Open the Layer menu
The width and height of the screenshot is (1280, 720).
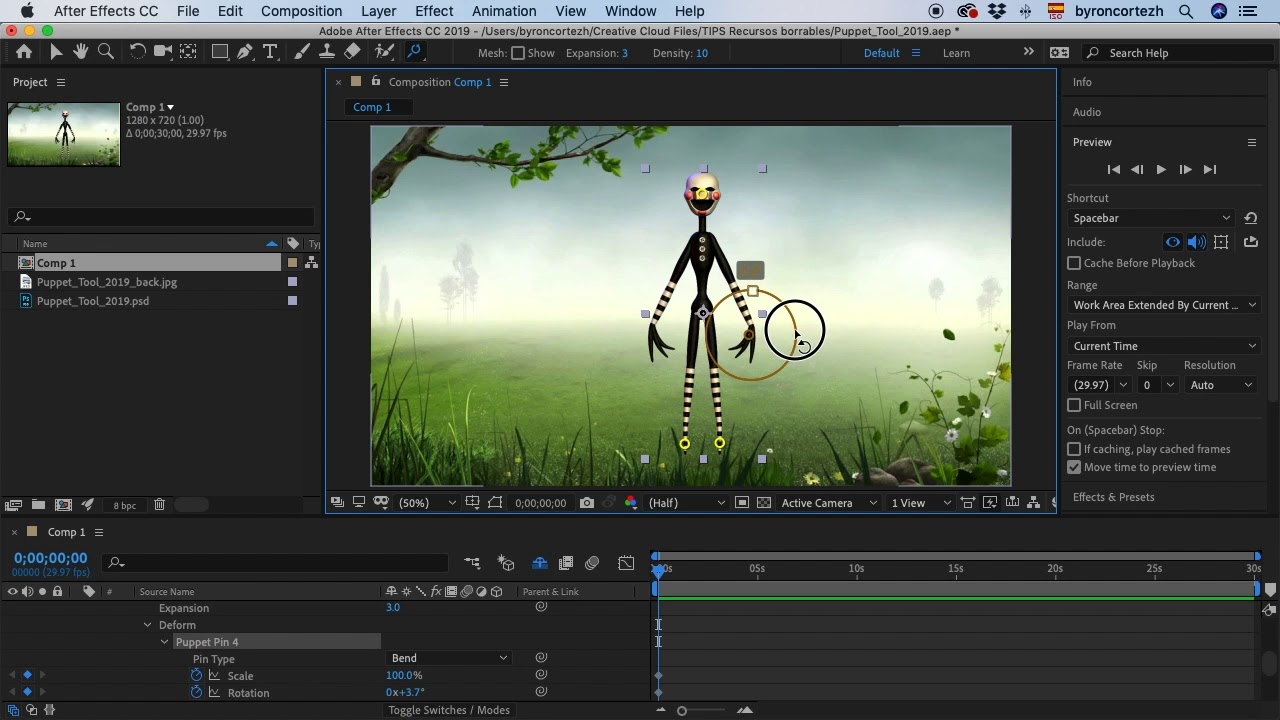point(378,11)
